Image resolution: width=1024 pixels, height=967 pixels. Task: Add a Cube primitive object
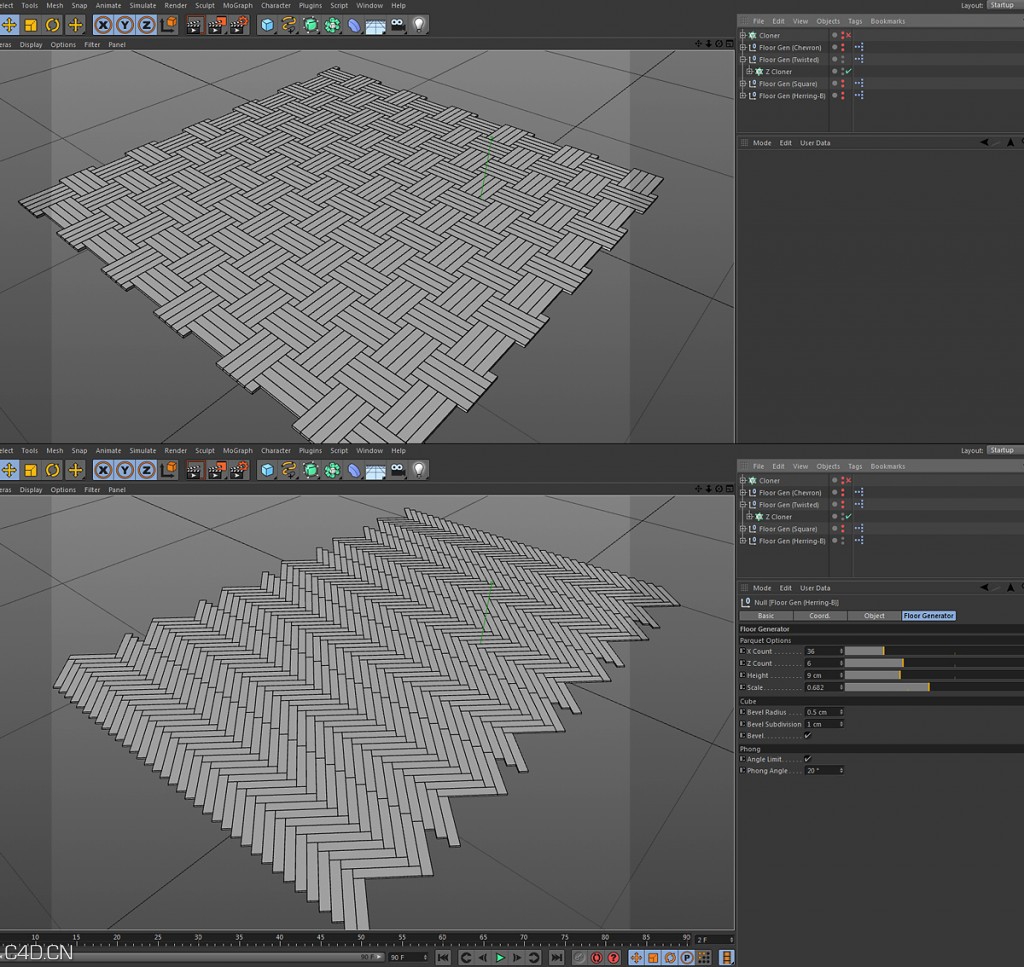269,25
